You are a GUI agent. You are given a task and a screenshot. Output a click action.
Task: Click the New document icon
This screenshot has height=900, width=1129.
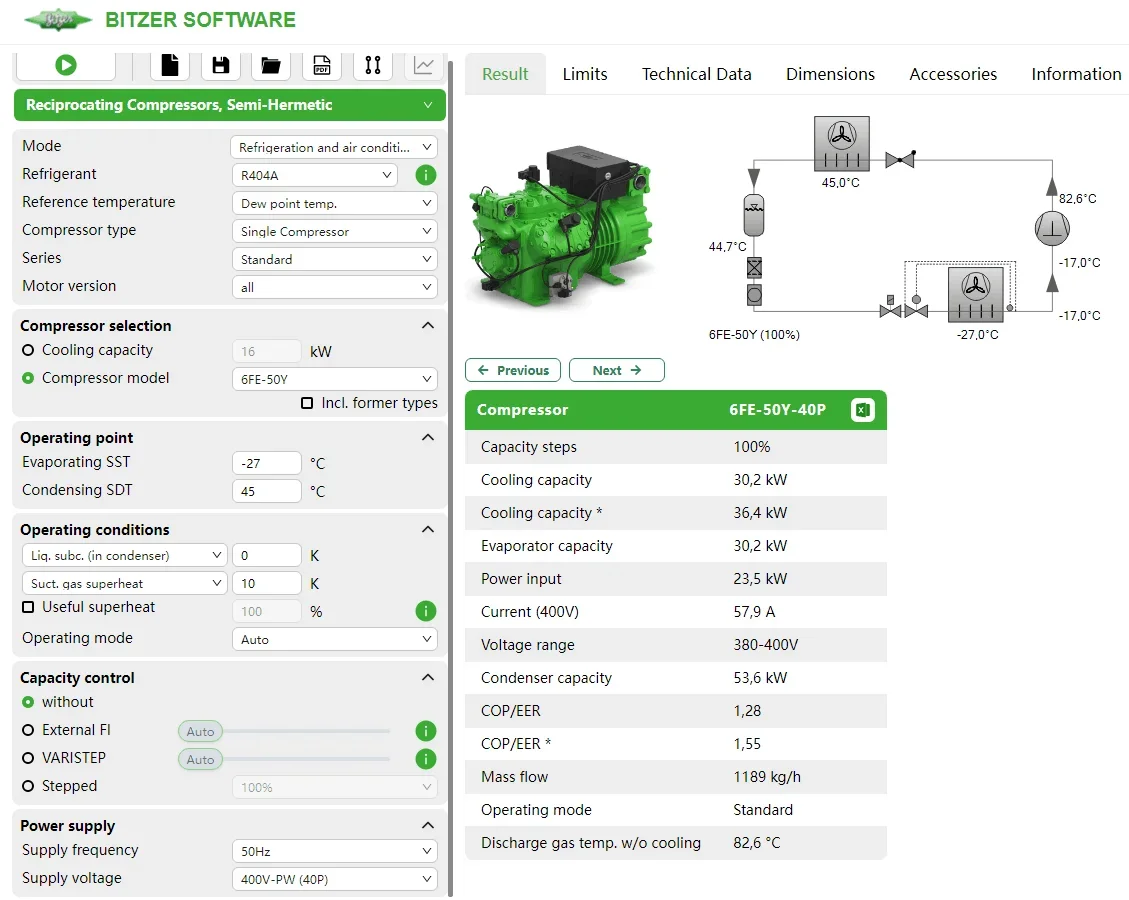170,65
